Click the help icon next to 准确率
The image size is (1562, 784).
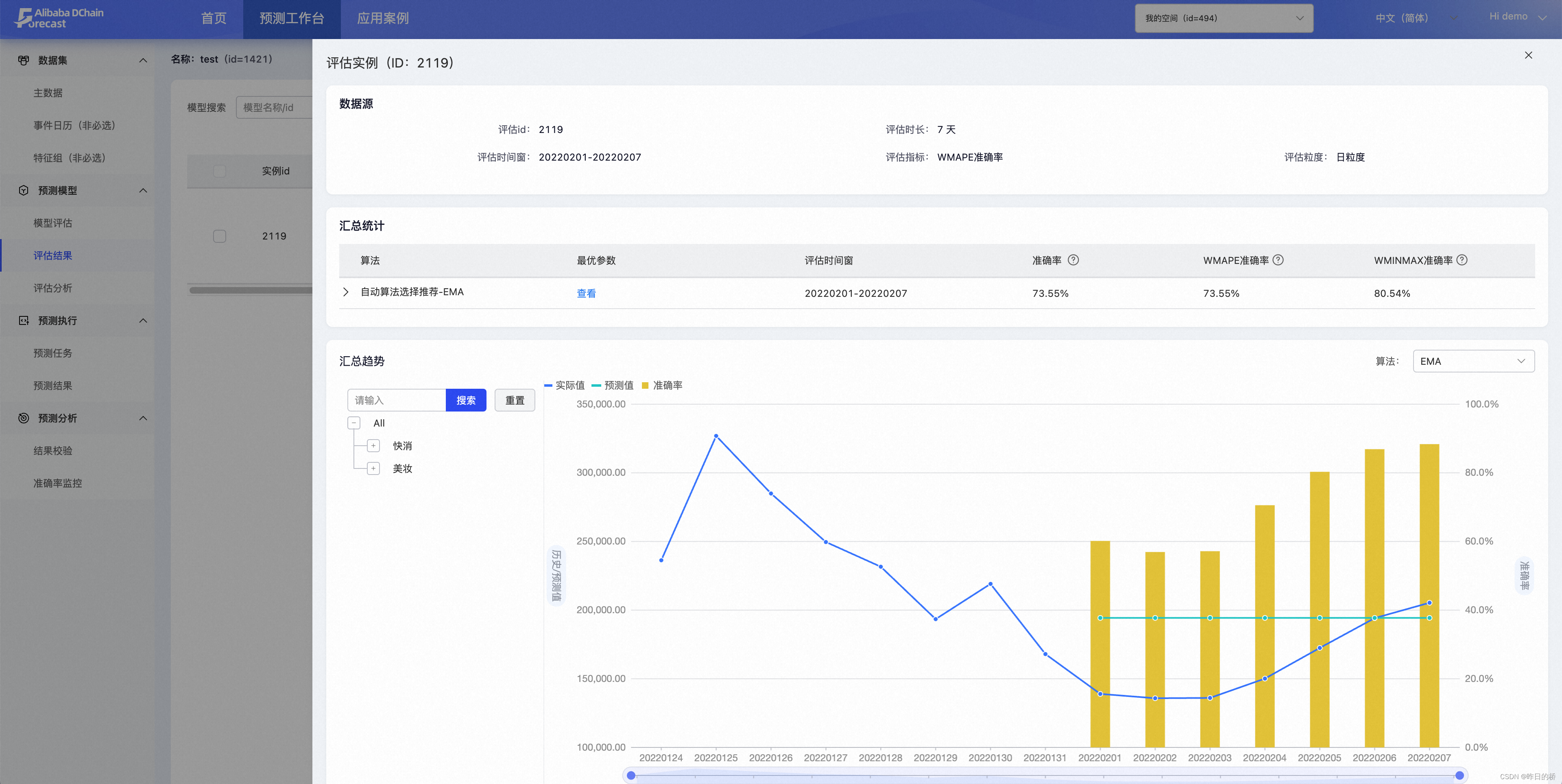click(x=1073, y=260)
